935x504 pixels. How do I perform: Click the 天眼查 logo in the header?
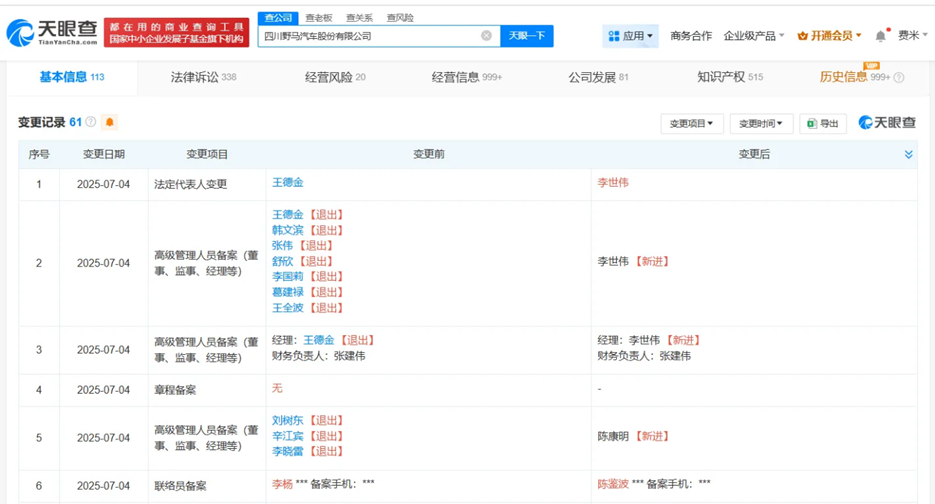click(52, 33)
